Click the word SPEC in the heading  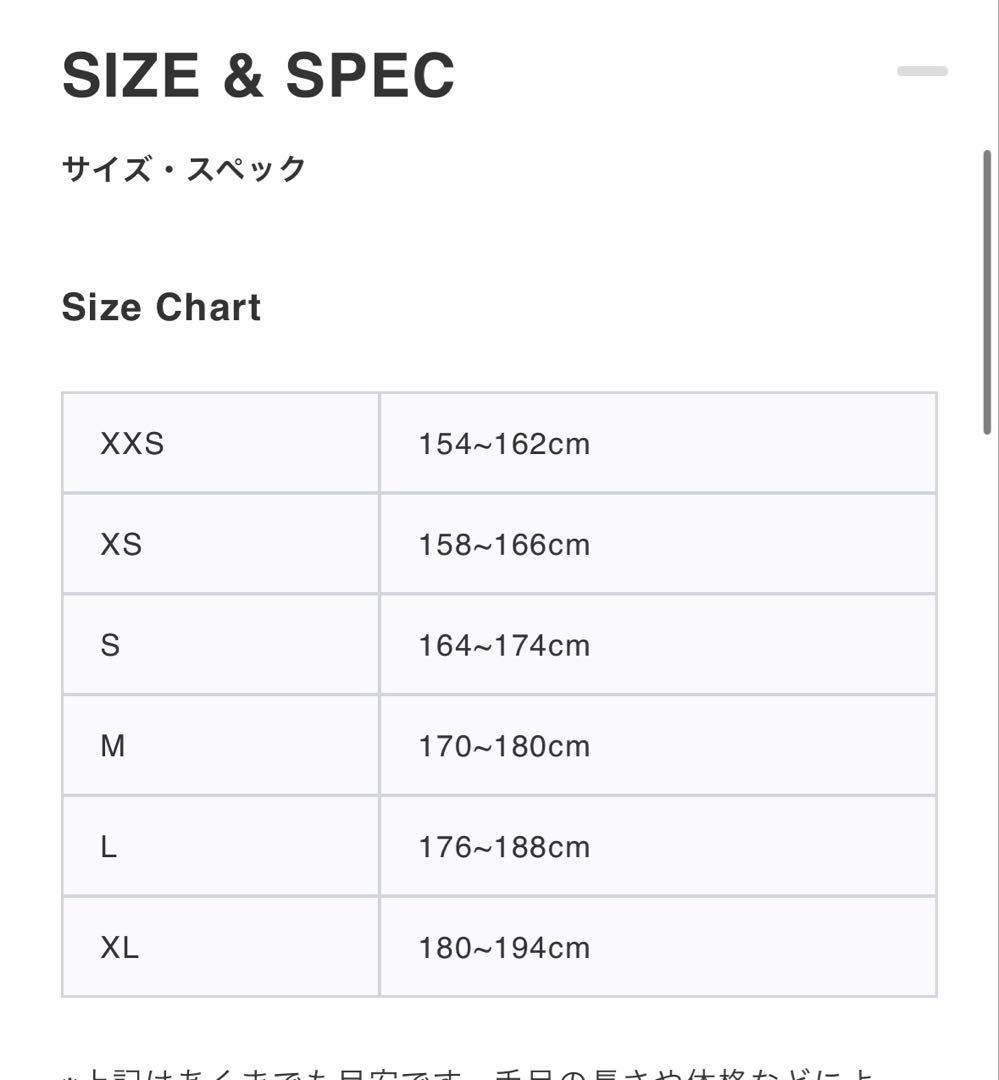click(370, 75)
